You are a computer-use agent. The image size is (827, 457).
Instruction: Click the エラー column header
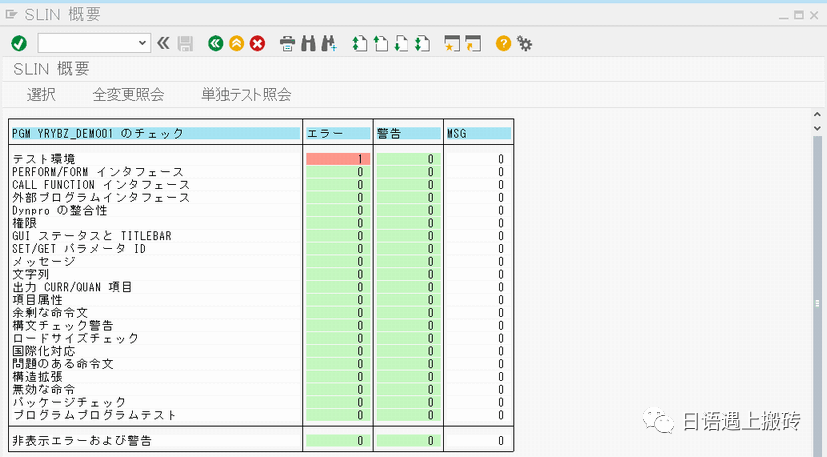(x=338, y=134)
